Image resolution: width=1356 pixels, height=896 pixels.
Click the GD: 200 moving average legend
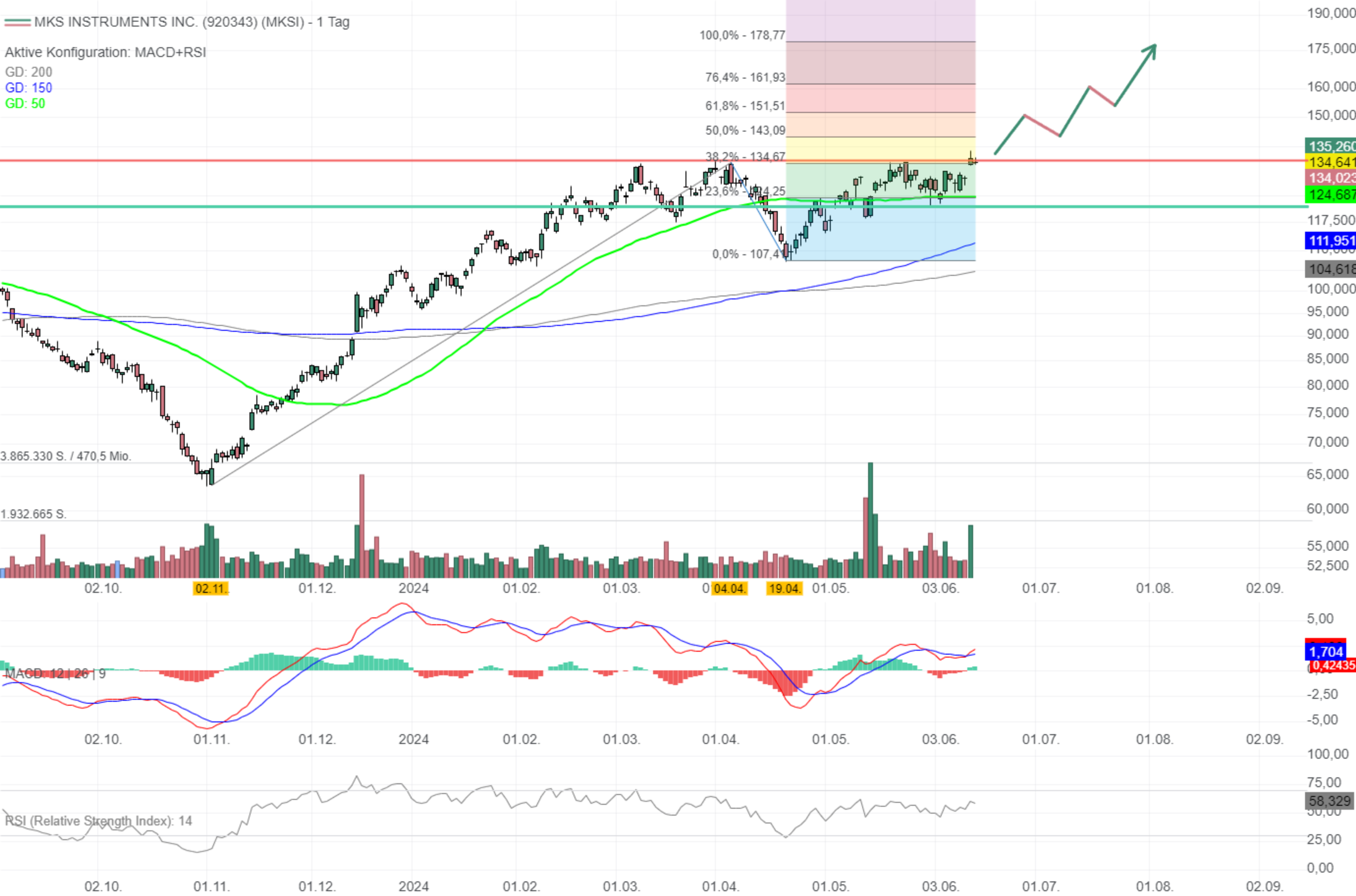coord(28,72)
